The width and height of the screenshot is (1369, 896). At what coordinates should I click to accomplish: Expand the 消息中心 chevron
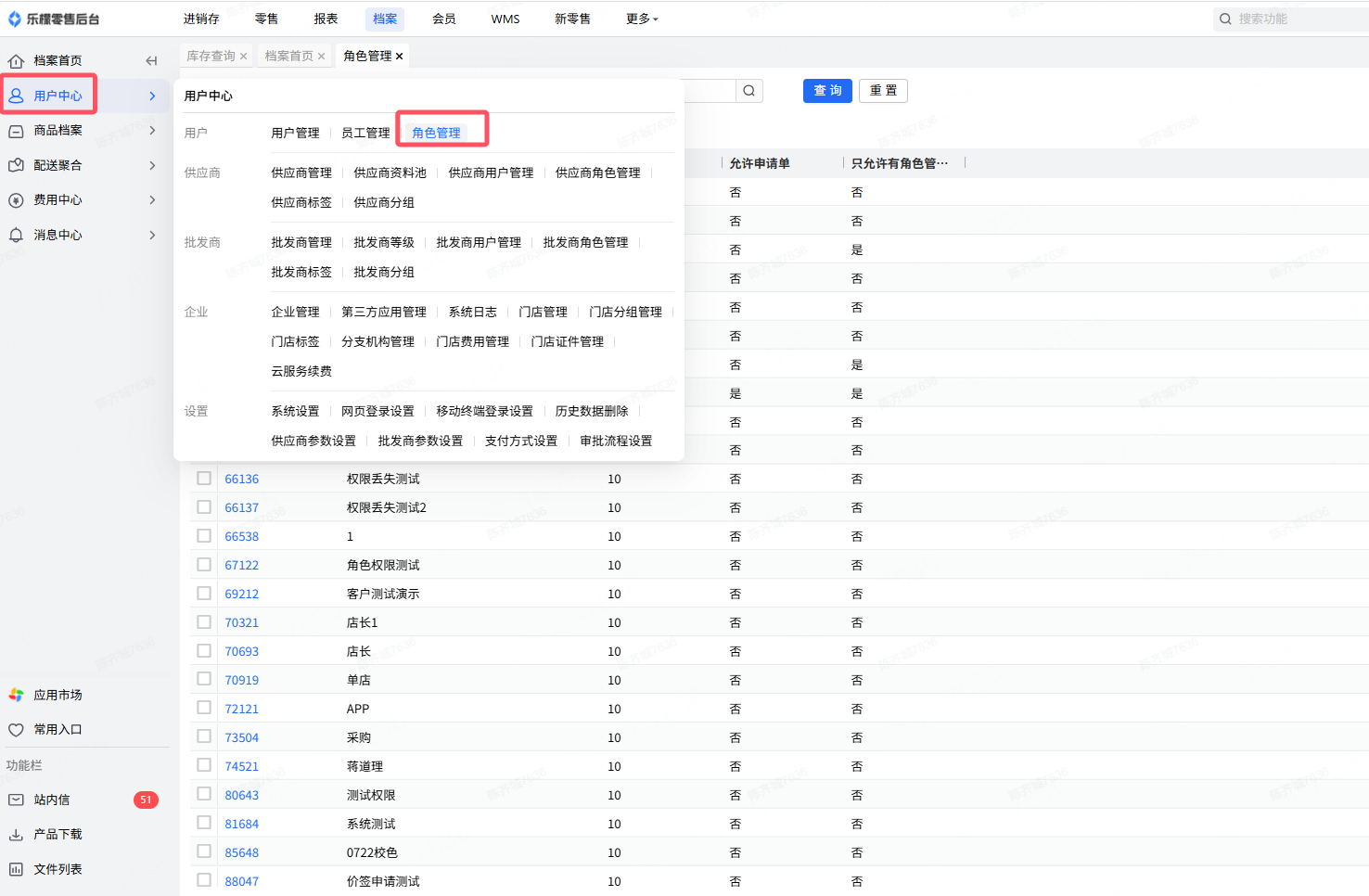click(152, 236)
